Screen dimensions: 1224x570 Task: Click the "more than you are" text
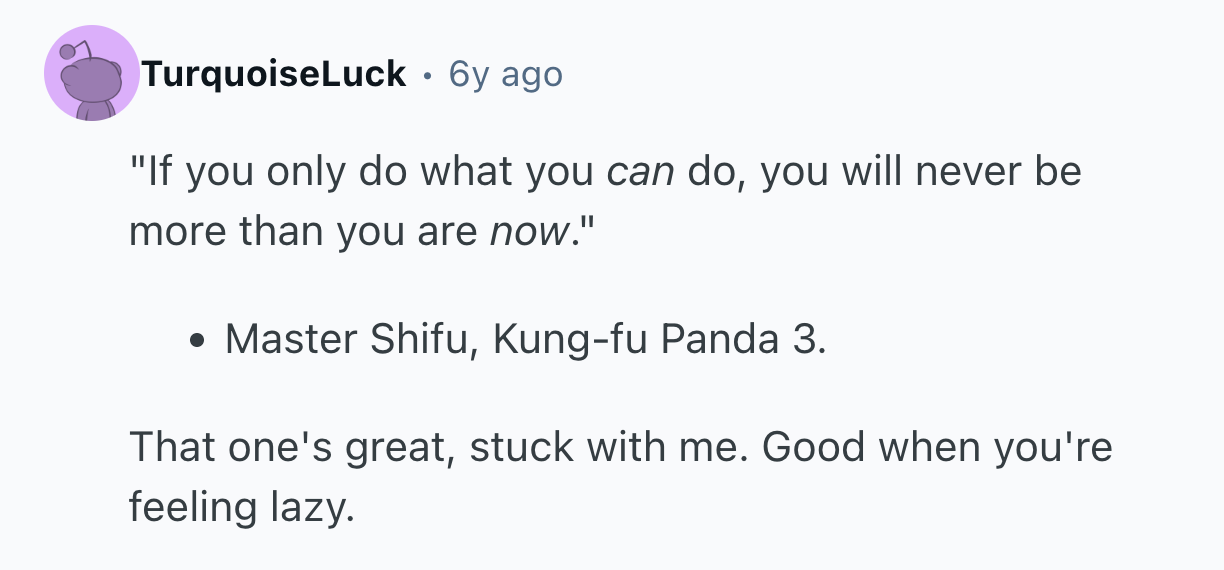[304, 232]
